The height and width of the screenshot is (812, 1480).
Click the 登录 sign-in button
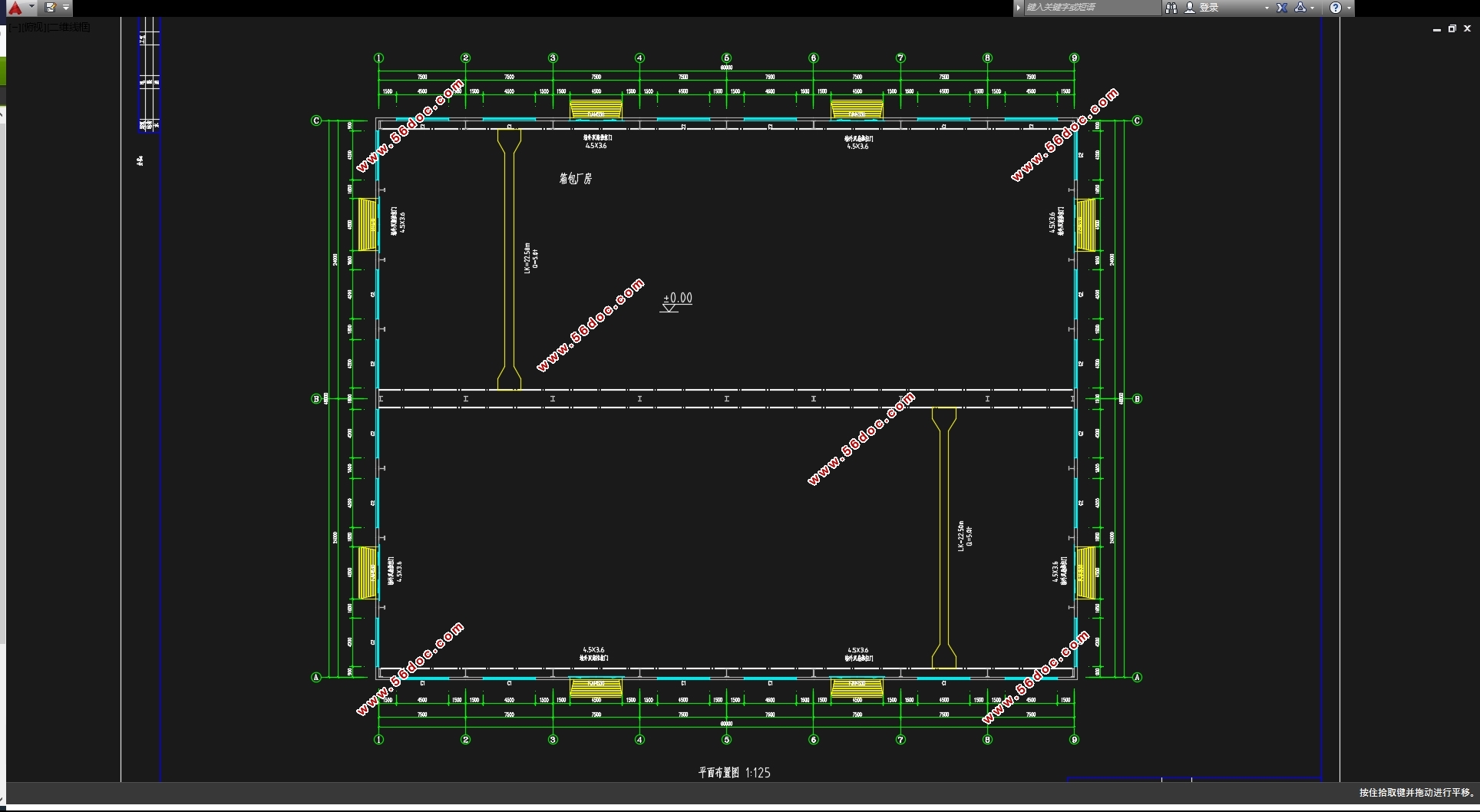point(1210,8)
